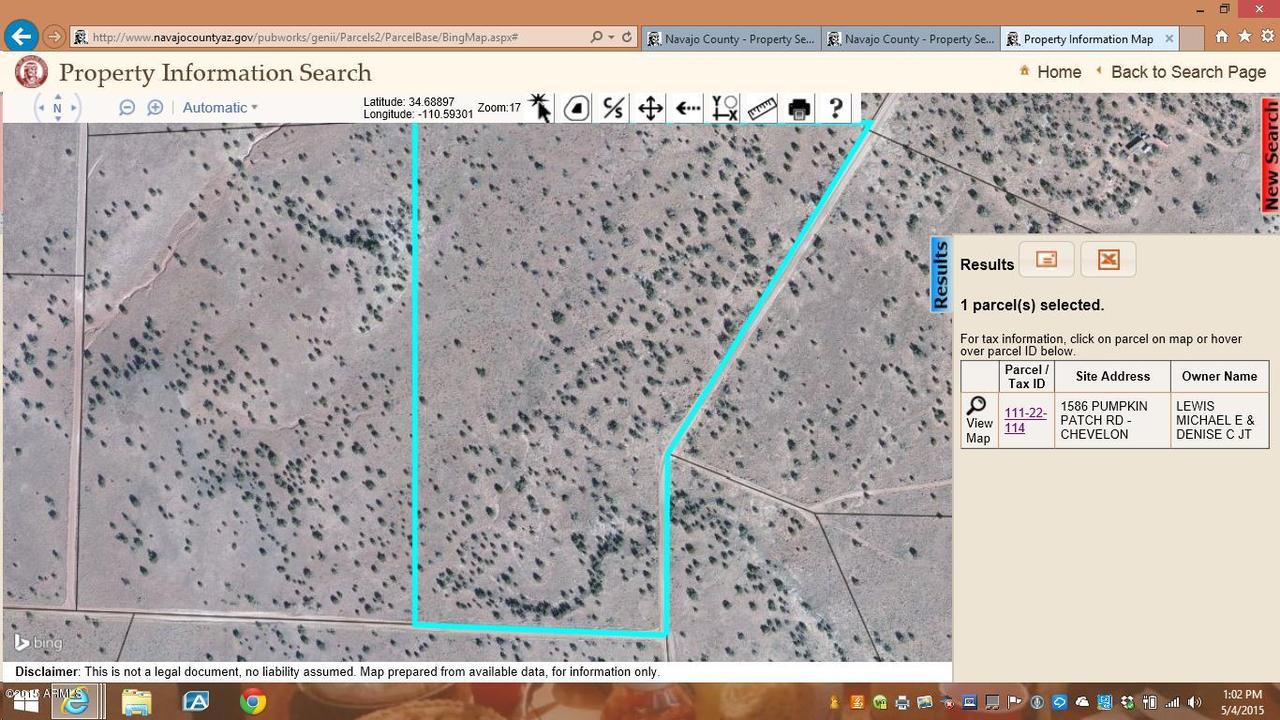1280x720 pixels.
Task: Open the Automatic basemap dropdown
Action: point(219,107)
